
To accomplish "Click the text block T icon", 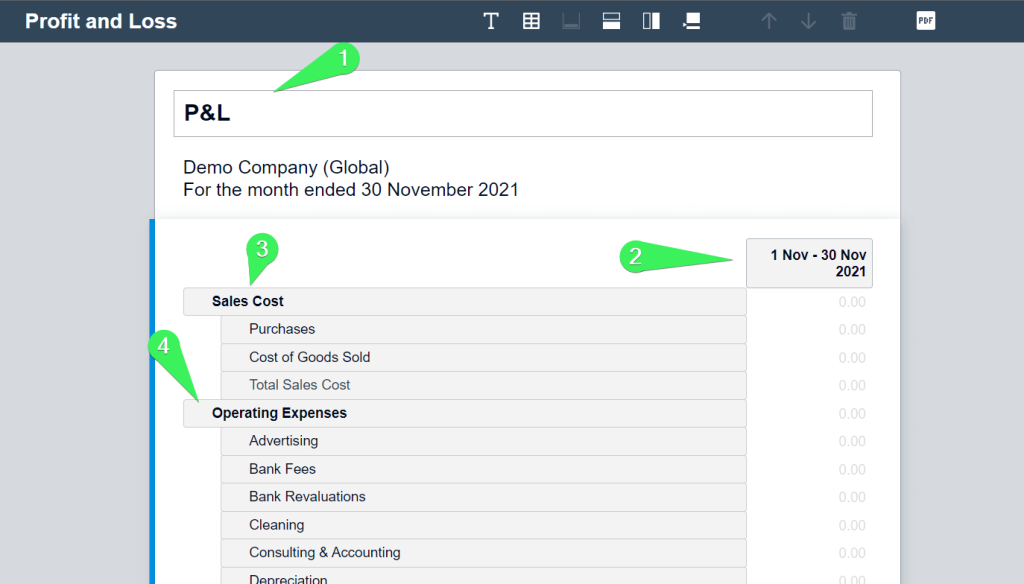I will [491, 22].
